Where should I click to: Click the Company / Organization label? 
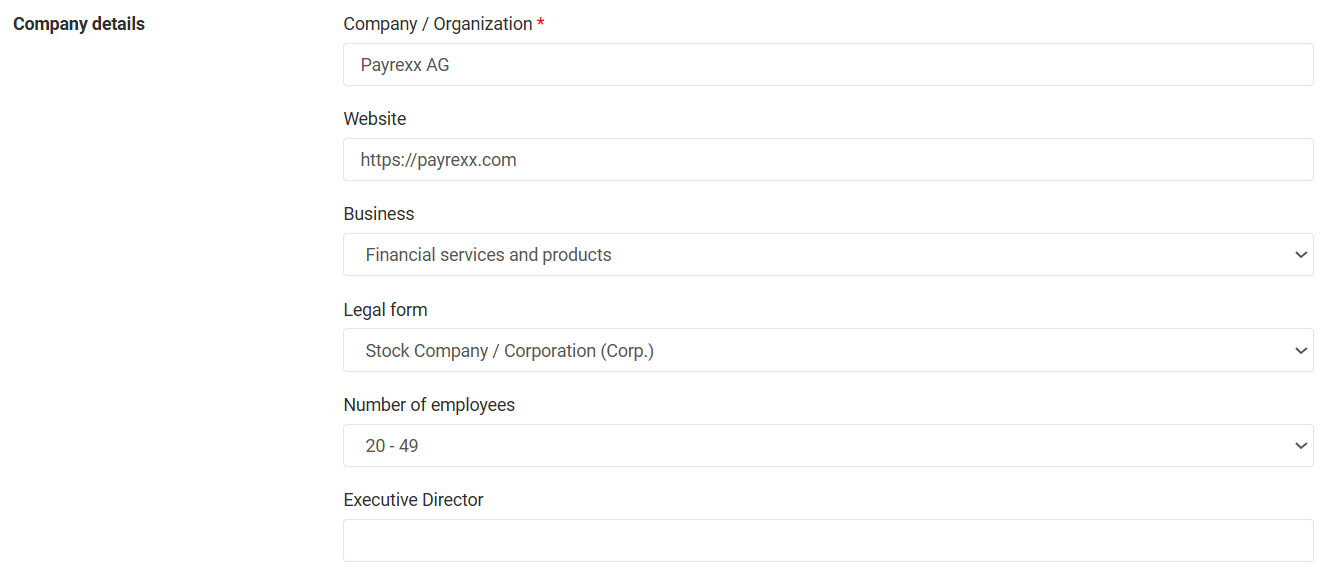[437, 24]
